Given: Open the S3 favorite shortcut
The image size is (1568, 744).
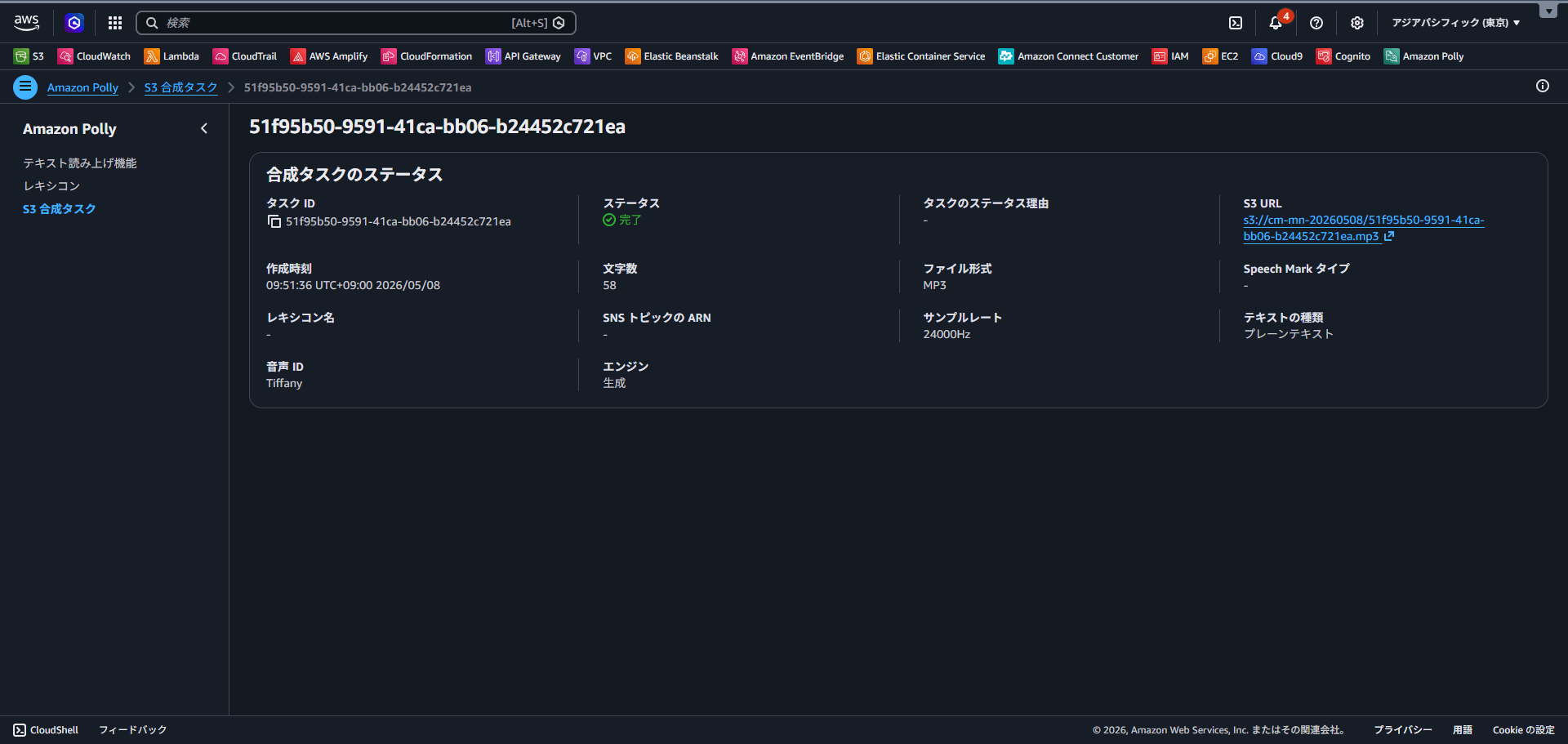Looking at the screenshot, I should 29,56.
